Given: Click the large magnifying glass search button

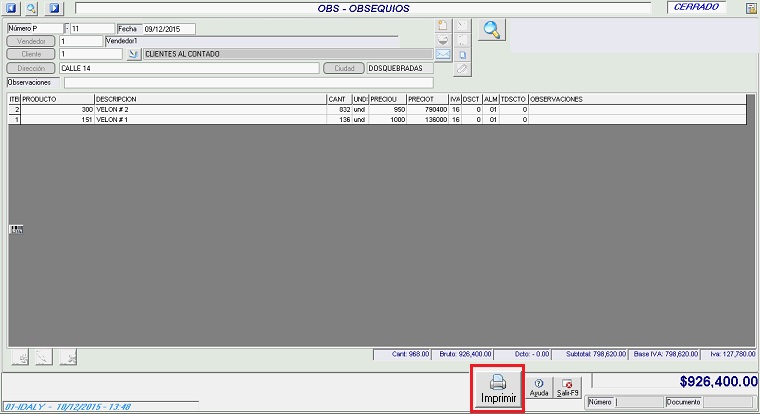Looking at the screenshot, I should pyautogui.click(x=491, y=30).
